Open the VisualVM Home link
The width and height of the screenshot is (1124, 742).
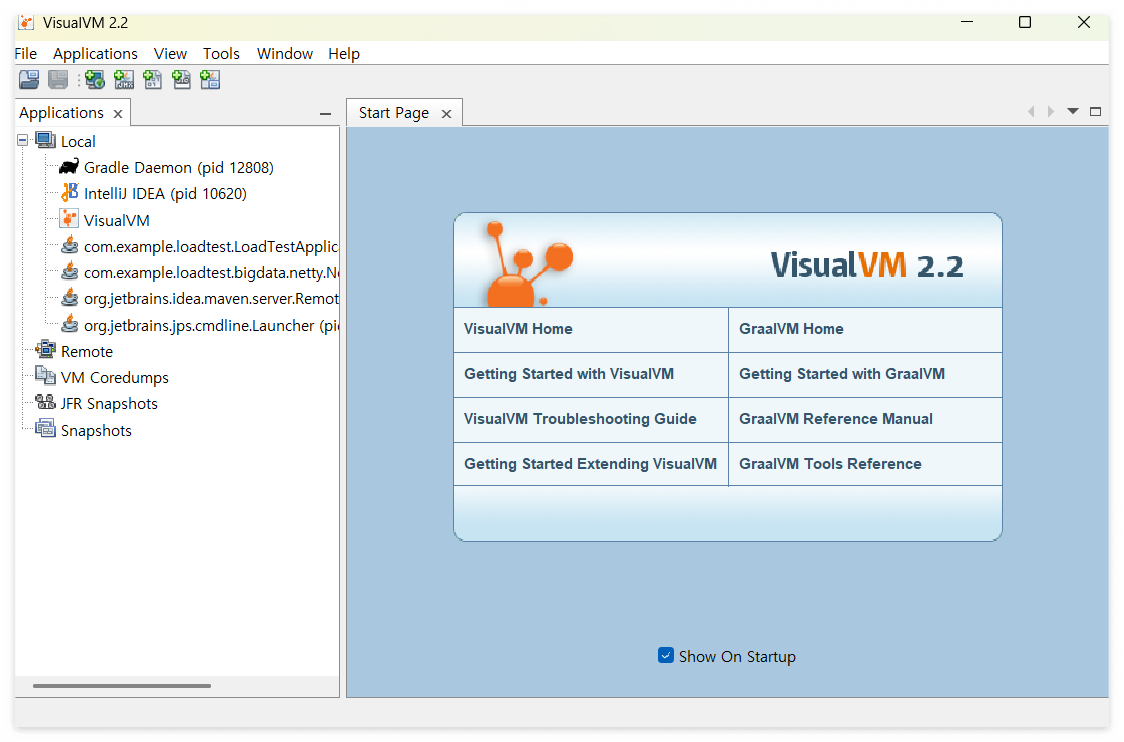tap(518, 328)
